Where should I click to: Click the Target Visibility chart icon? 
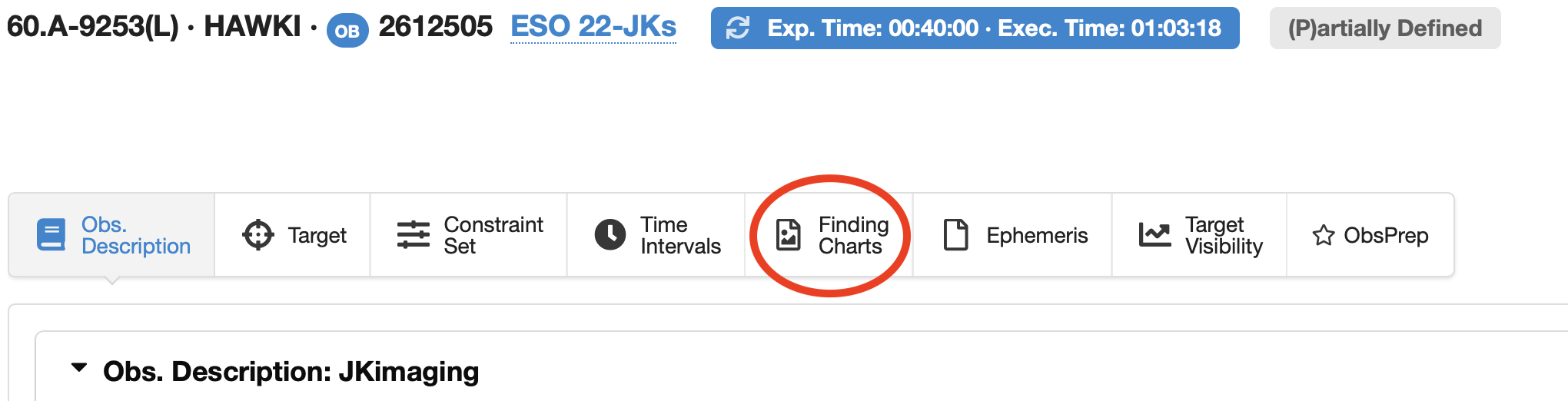click(x=1154, y=235)
